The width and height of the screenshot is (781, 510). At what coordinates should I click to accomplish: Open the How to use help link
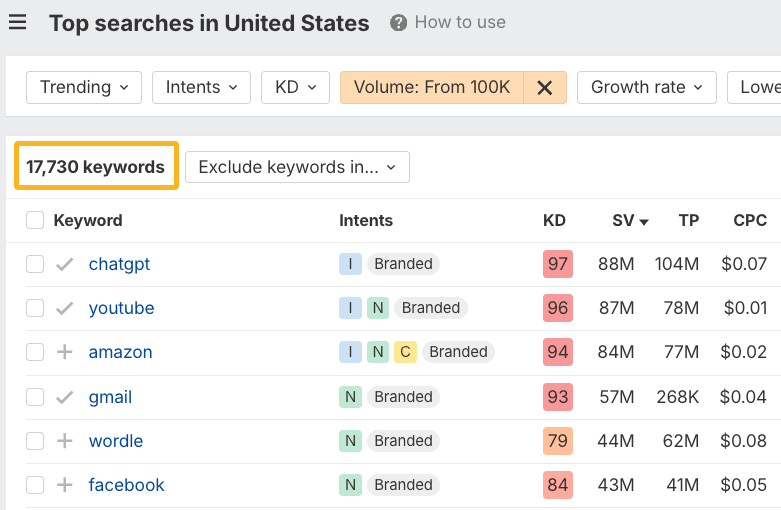(x=460, y=22)
